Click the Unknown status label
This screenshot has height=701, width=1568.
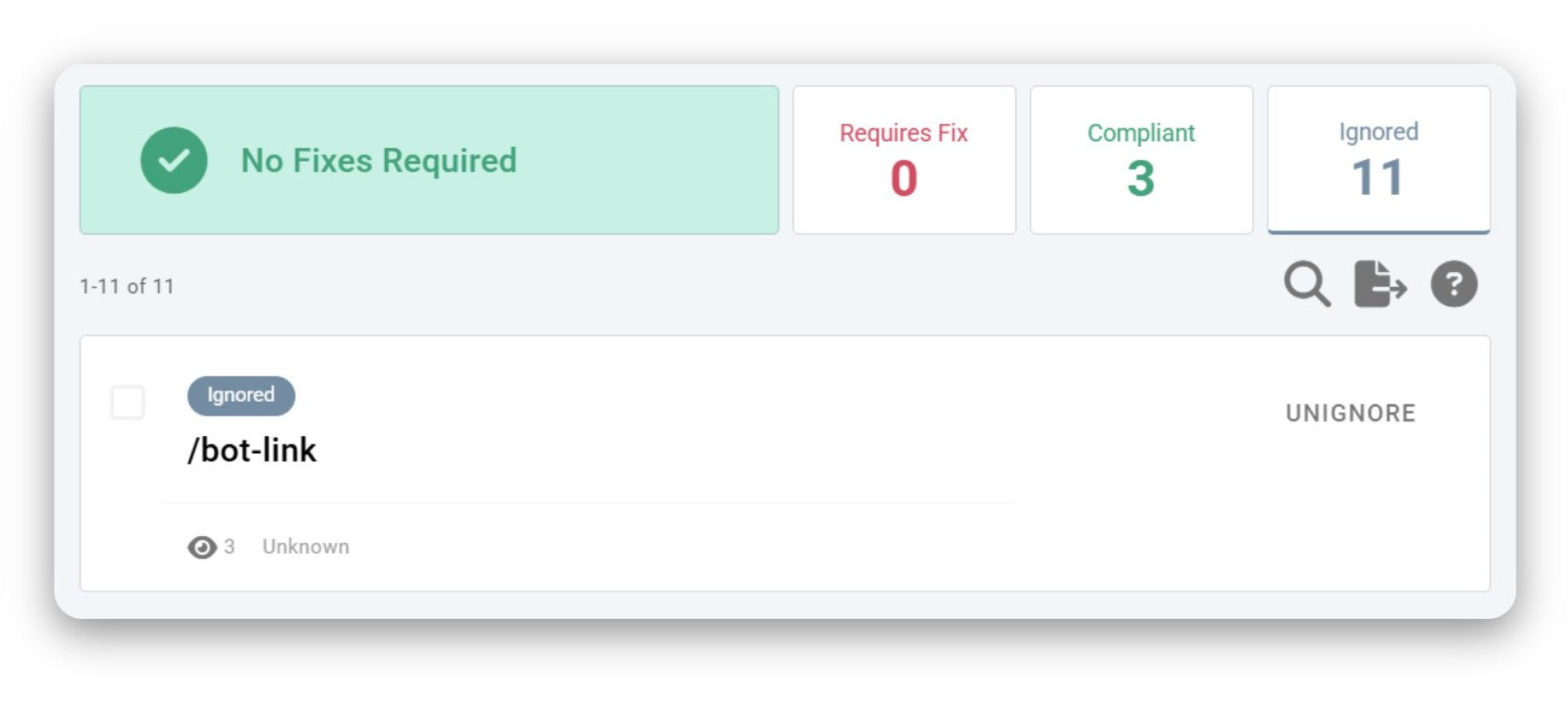pos(305,547)
